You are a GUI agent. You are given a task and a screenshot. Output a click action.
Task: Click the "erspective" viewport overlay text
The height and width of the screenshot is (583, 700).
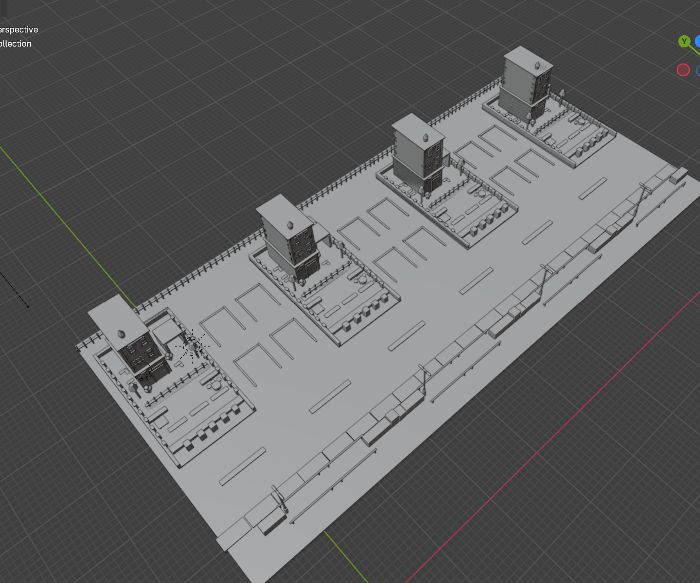point(18,30)
